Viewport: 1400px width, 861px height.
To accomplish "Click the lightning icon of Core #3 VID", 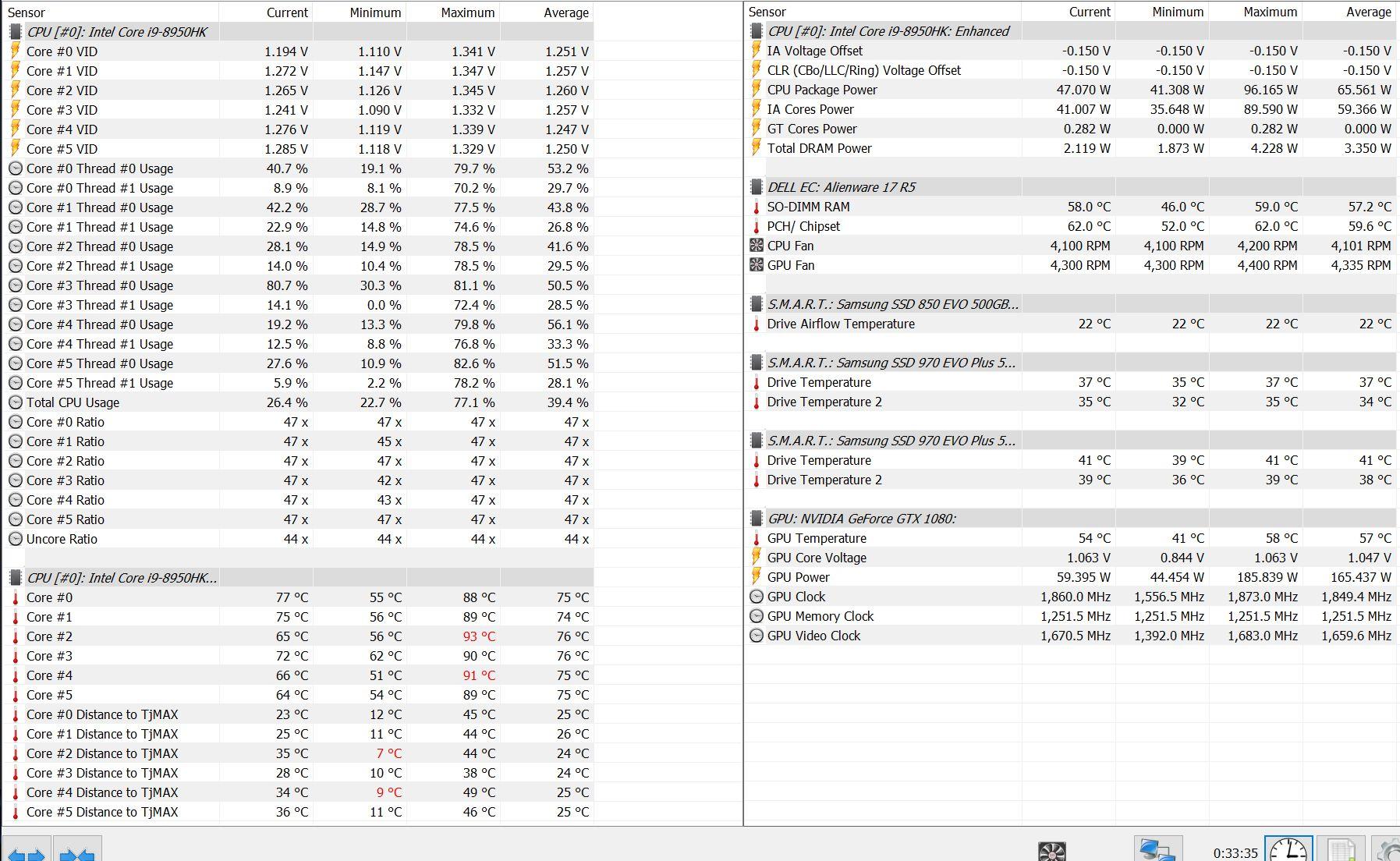I will [15, 110].
